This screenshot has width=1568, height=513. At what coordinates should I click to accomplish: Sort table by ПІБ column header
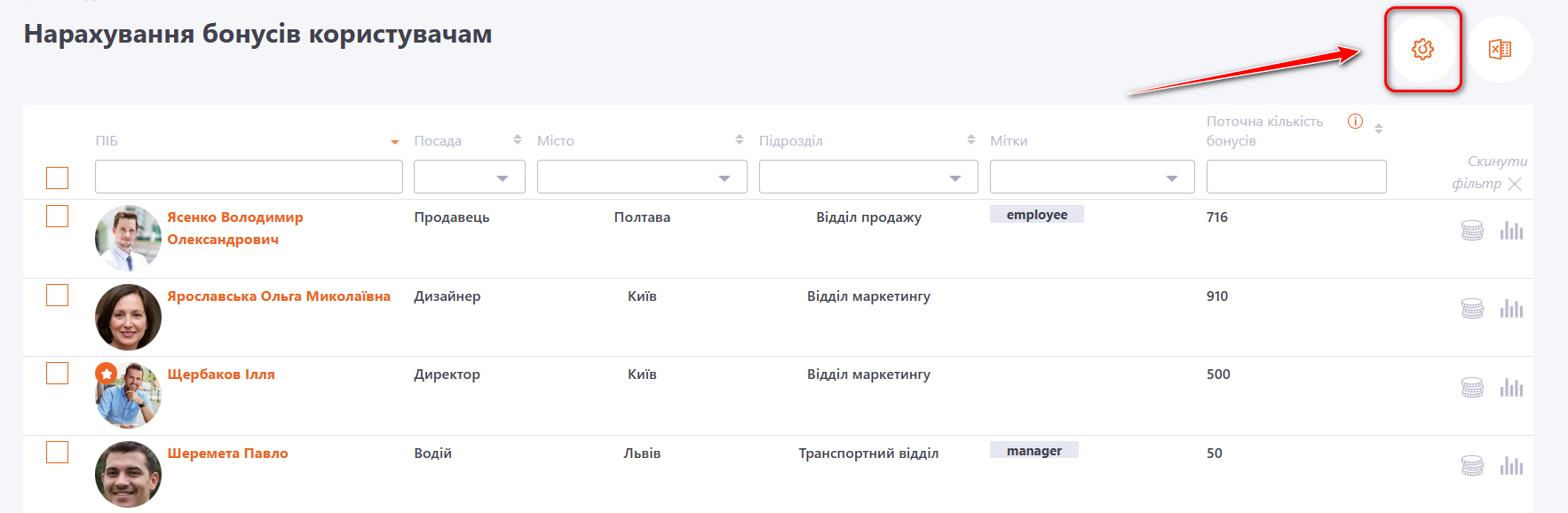107,141
